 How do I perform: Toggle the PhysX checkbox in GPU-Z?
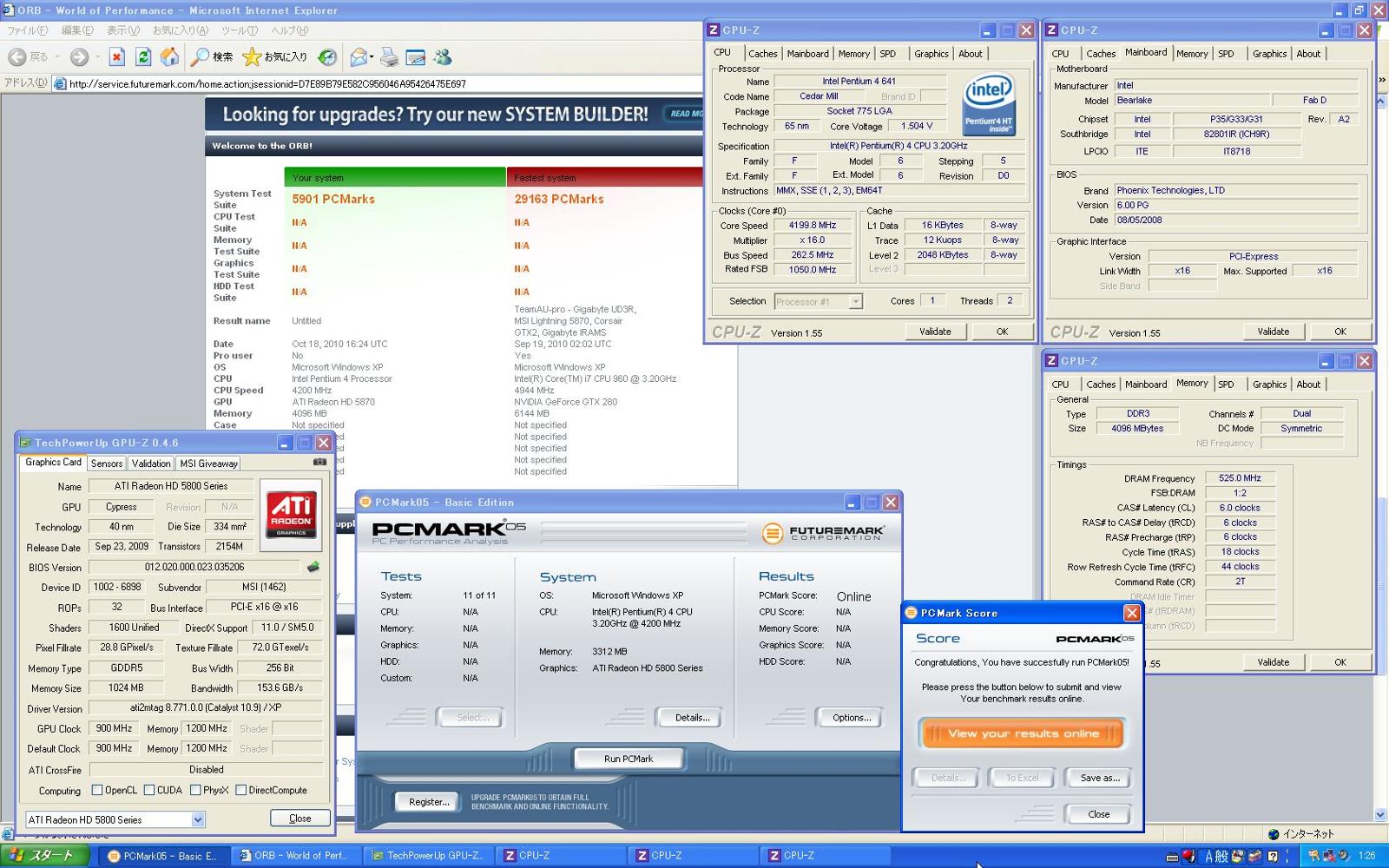tap(195, 790)
